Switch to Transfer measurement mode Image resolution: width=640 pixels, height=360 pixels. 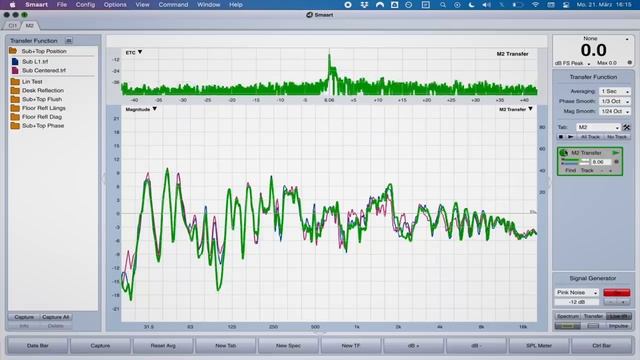click(x=593, y=316)
